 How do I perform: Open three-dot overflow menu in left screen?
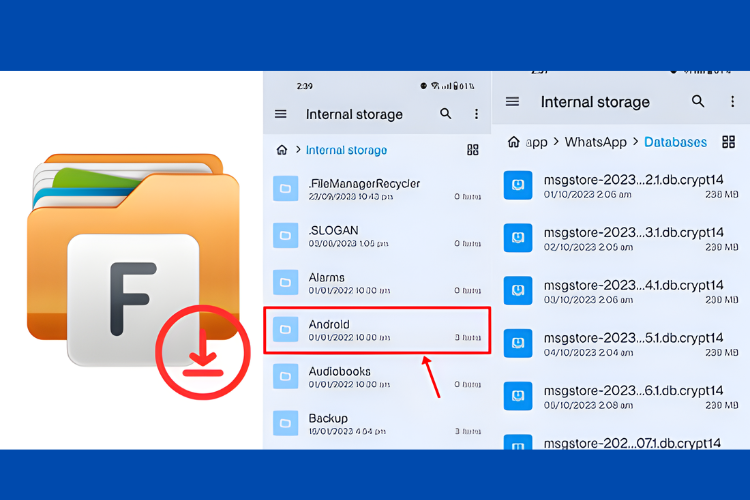pyautogui.click(x=476, y=114)
